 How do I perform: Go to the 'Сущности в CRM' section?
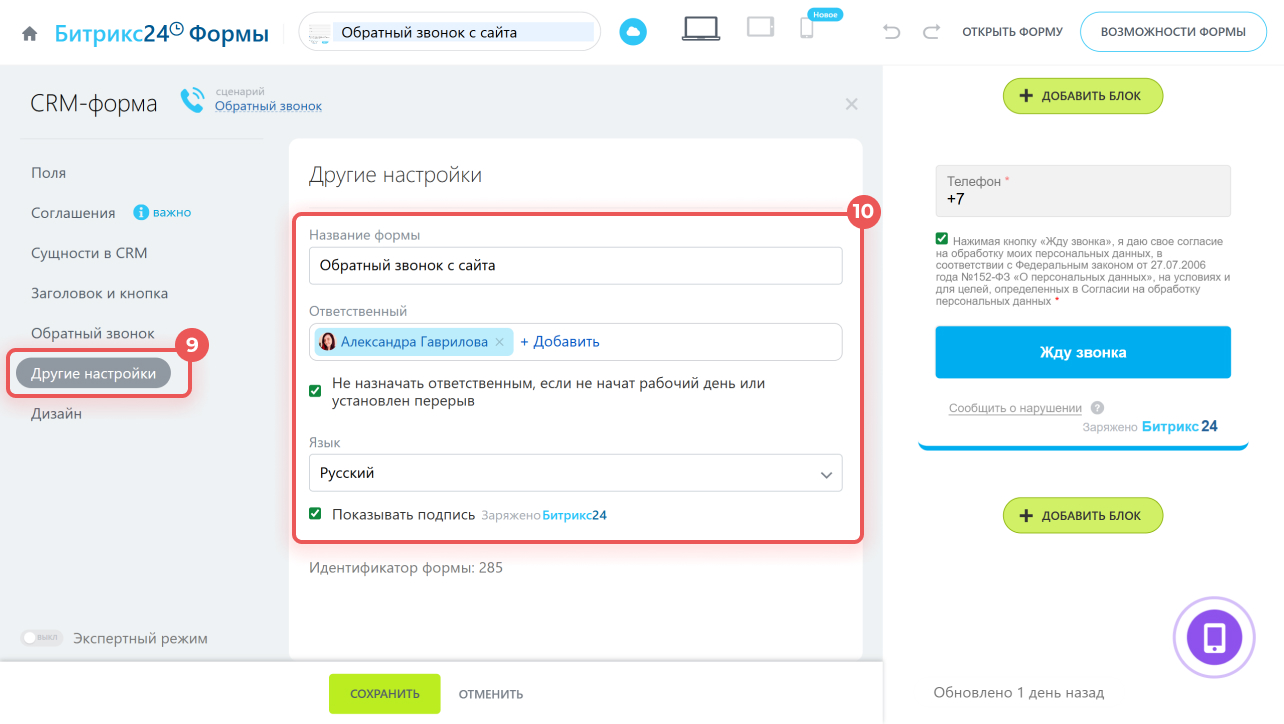(89, 253)
